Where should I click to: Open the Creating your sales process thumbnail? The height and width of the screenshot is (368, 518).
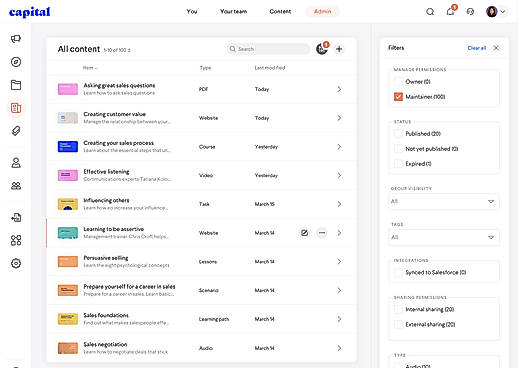point(68,147)
